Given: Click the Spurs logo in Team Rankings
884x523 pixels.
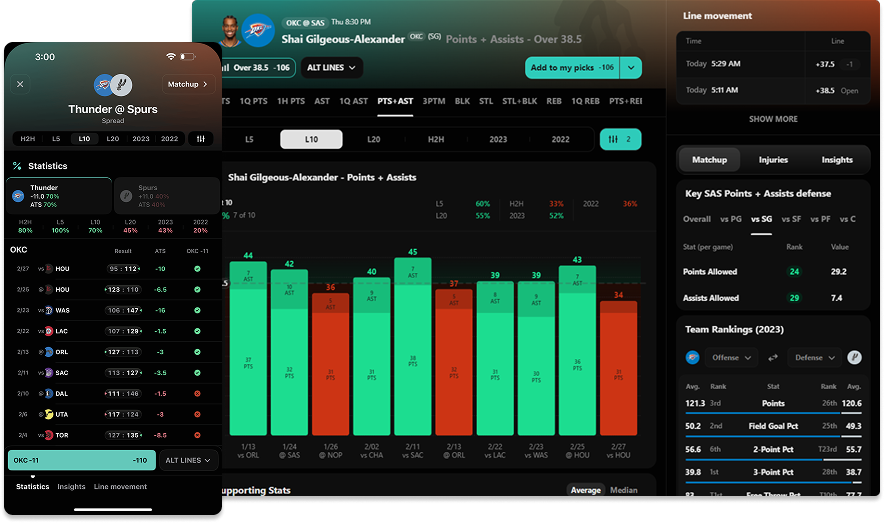Looking at the screenshot, I should click(855, 357).
